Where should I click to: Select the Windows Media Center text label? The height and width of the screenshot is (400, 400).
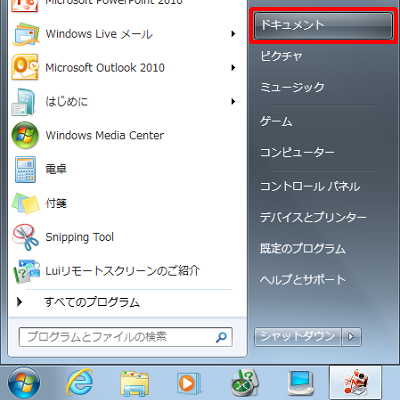point(105,135)
